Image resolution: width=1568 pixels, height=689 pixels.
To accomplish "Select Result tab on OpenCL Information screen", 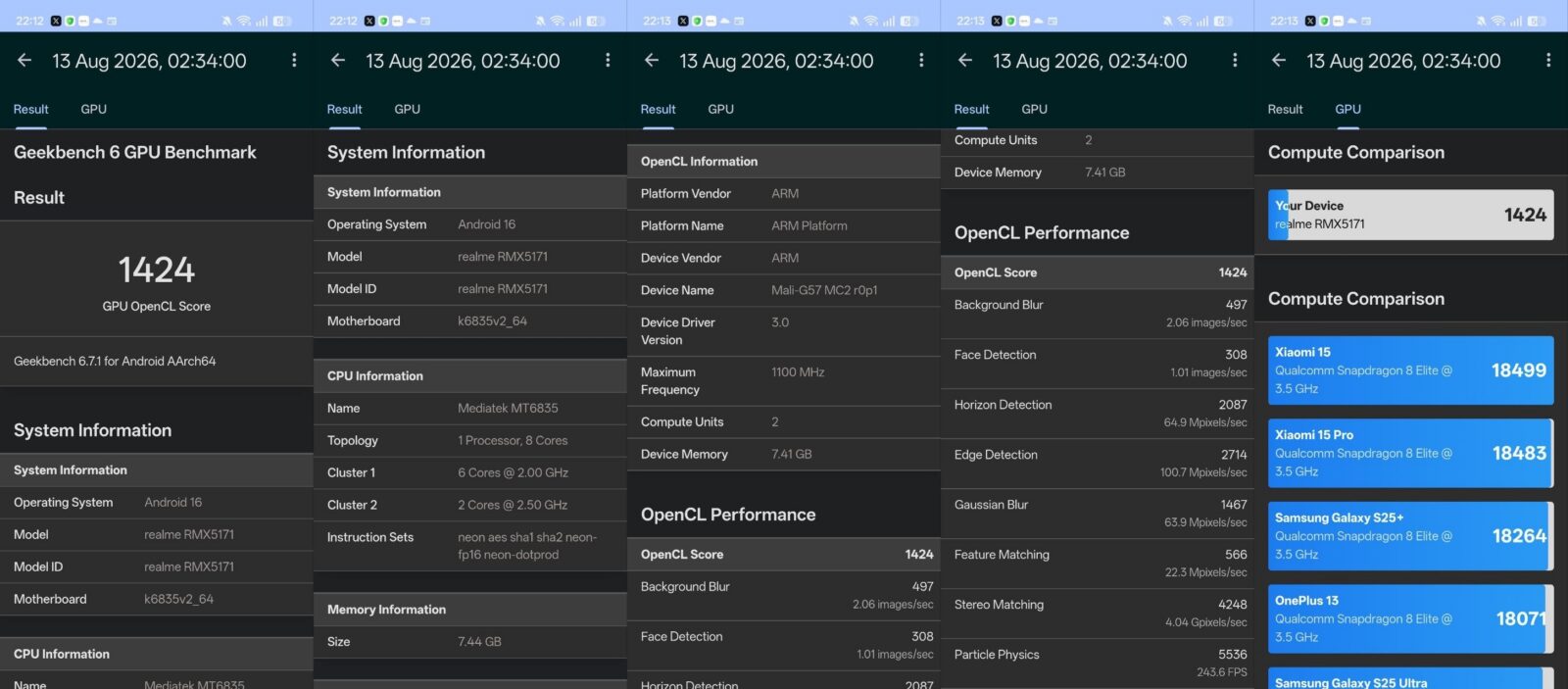I will pos(659,109).
